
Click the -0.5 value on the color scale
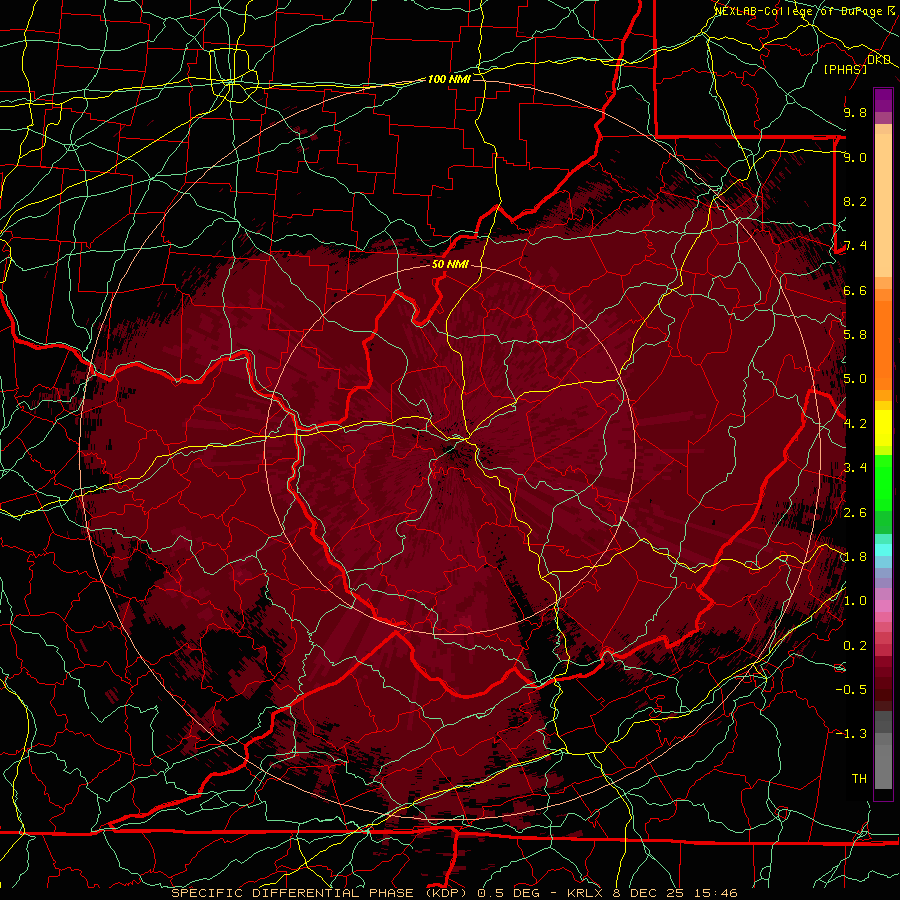851,690
